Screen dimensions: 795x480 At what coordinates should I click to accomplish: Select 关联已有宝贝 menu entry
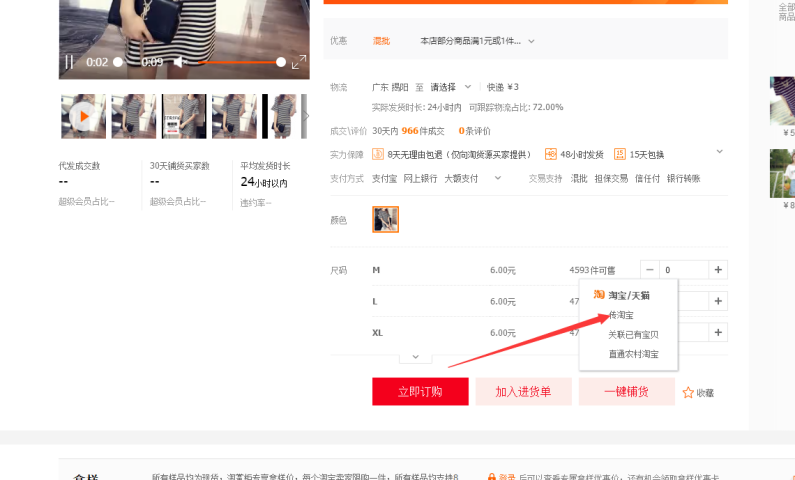[x=633, y=335]
